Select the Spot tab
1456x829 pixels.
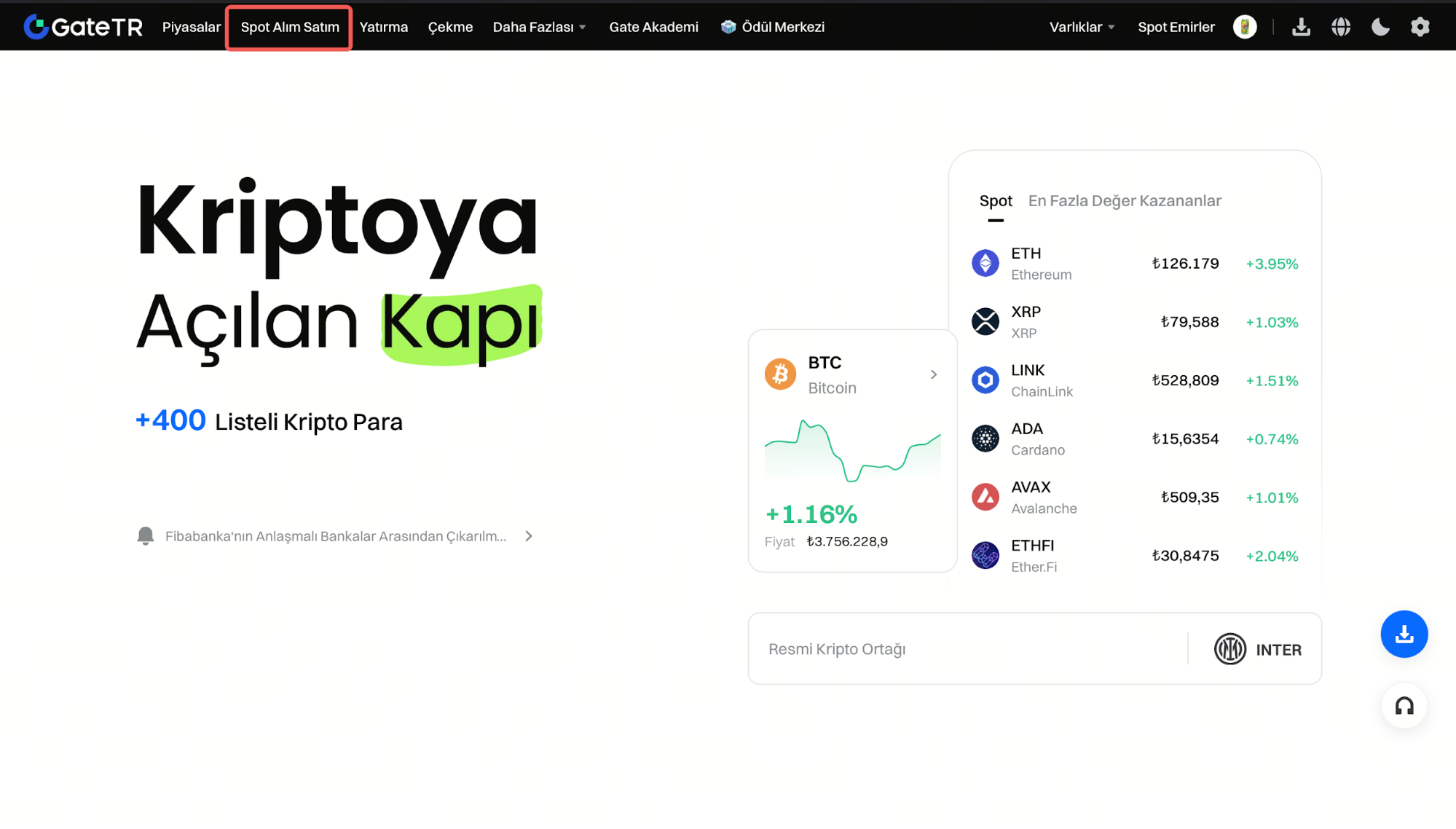996,201
